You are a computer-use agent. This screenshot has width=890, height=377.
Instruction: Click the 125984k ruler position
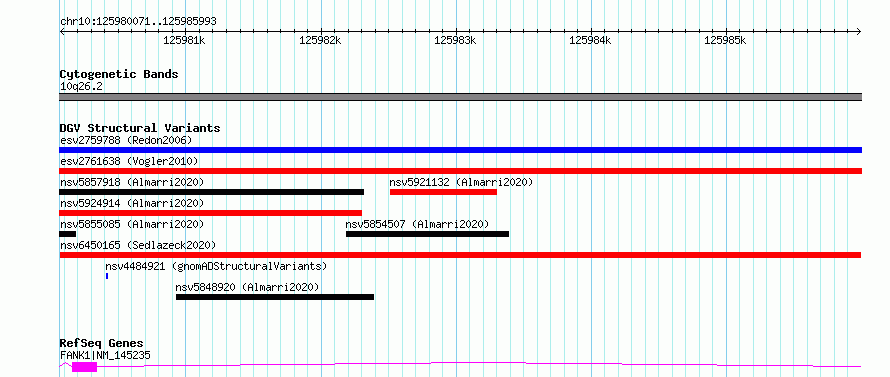(590, 40)
